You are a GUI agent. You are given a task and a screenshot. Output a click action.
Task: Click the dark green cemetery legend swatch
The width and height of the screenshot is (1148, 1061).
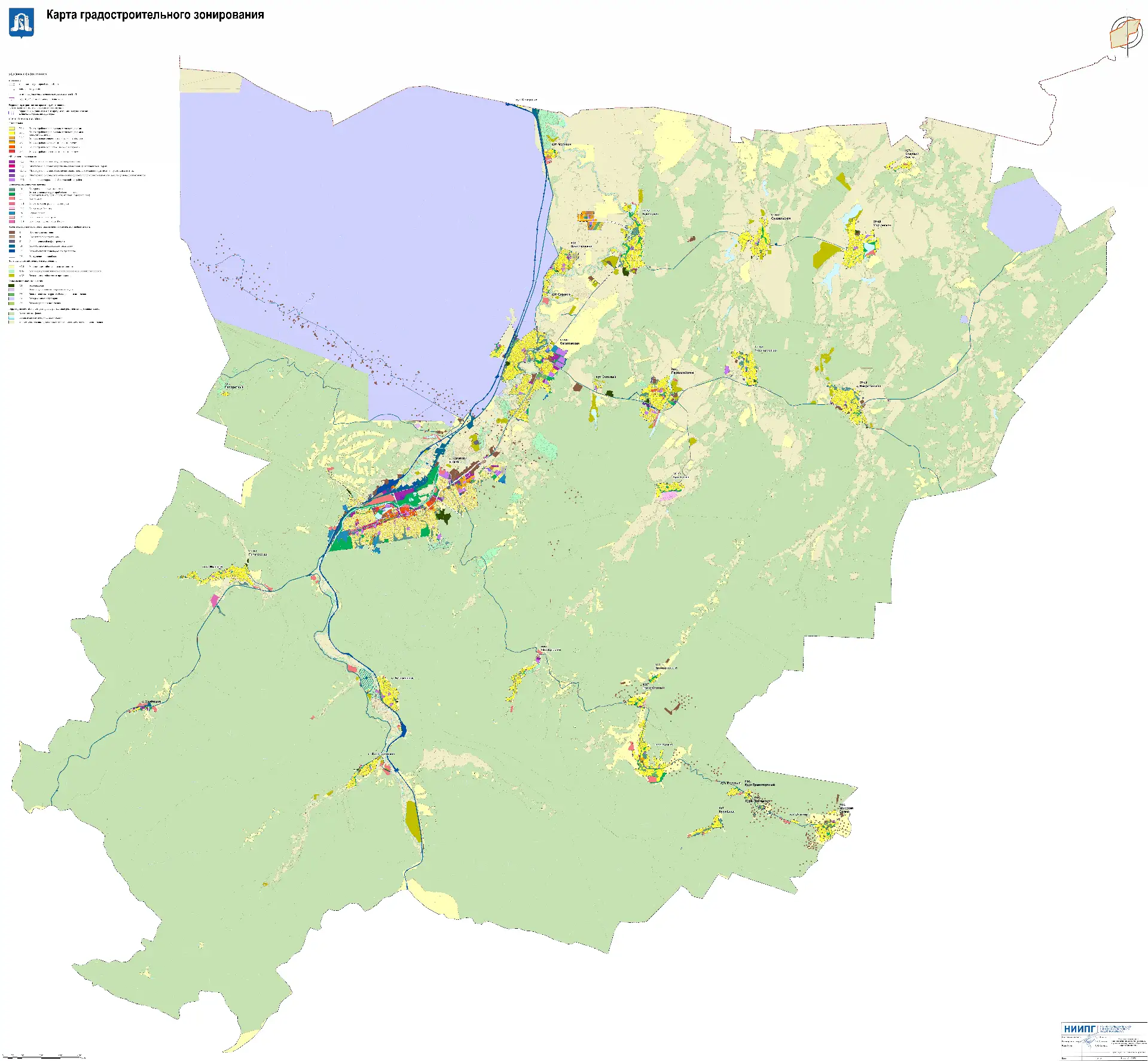pos(12,285)
